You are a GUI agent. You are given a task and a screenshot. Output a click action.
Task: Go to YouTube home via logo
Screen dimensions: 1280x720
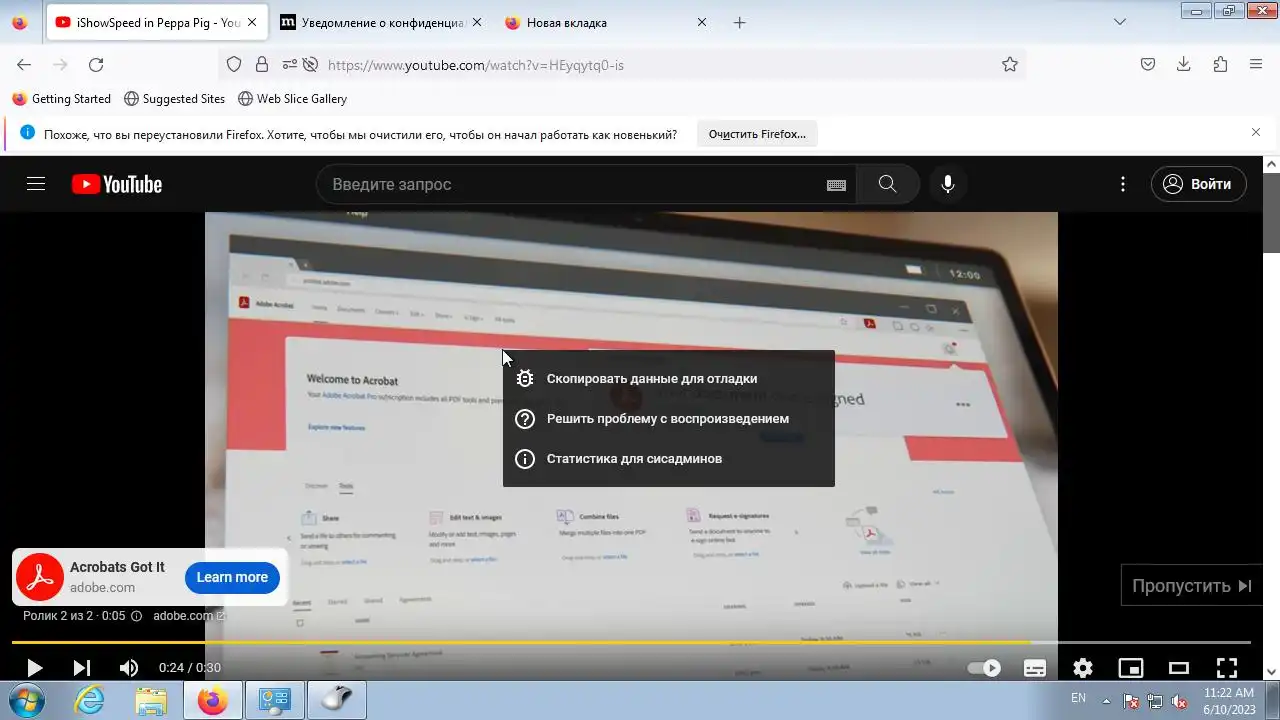[x=117, y=184]
